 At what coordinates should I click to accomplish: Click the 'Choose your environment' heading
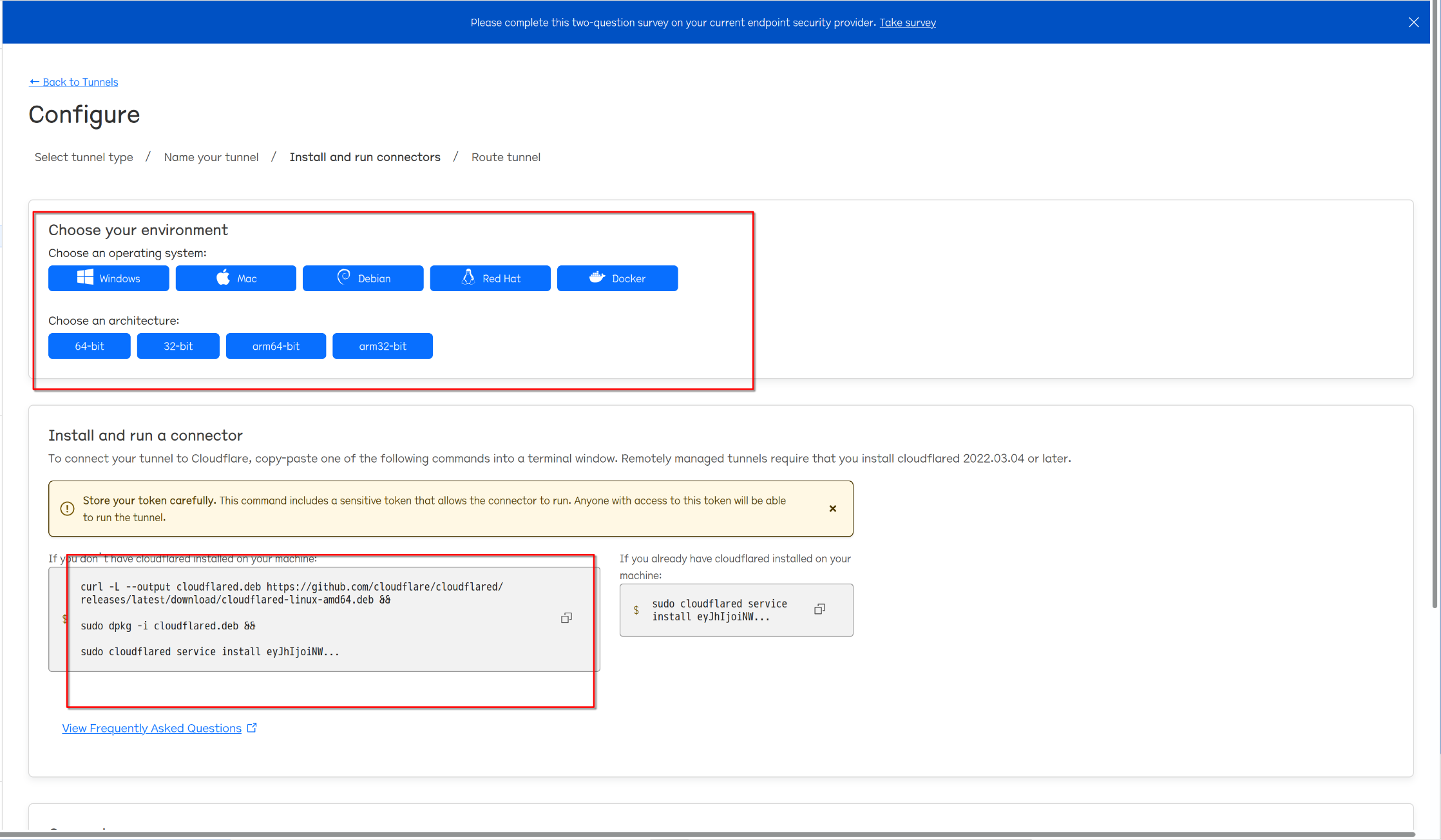[138, 230]
